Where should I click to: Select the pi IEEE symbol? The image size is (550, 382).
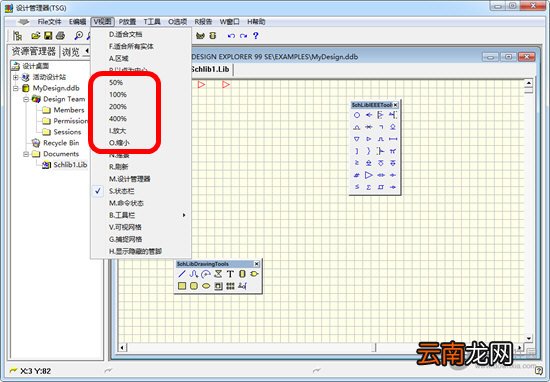point(393,151)
